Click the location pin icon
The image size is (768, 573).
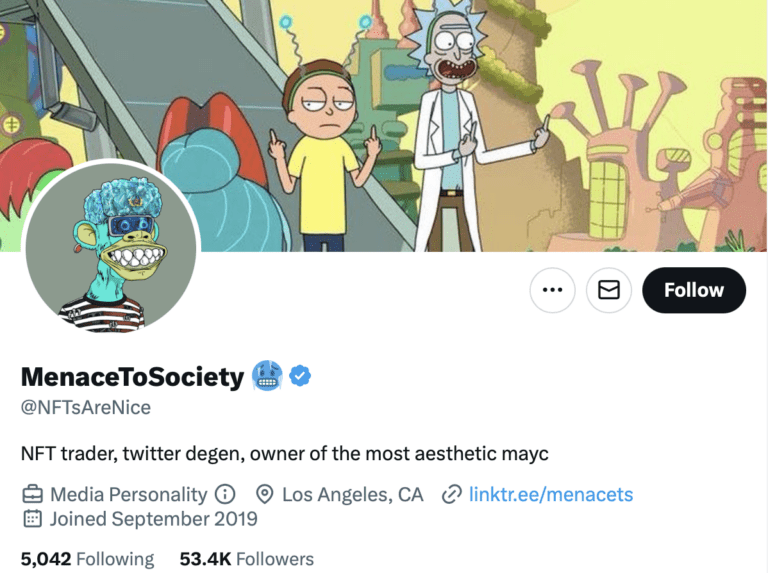(x=265, y=494)
